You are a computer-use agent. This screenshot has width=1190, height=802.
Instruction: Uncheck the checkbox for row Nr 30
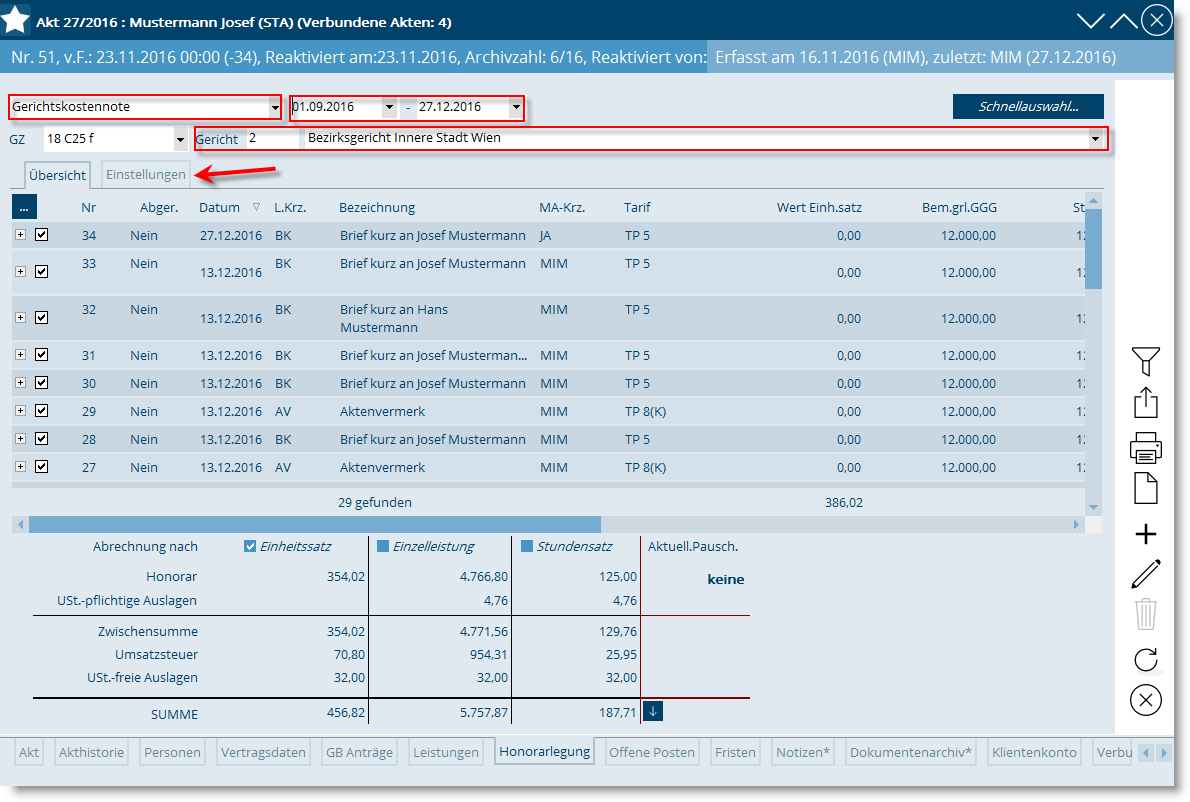(x=42, y=382)
